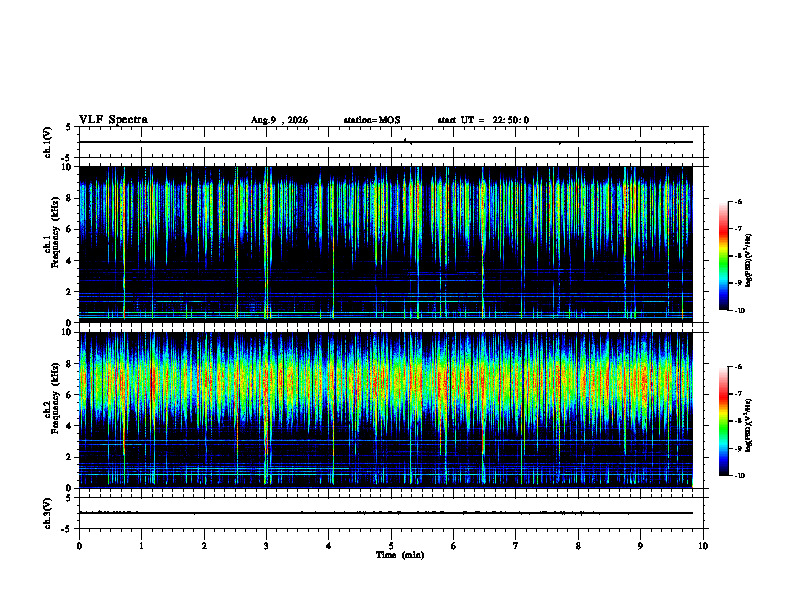The image size is (792, 612).
Task: Click the '6' tick on the Time axis
Action: tap(454, 546)
